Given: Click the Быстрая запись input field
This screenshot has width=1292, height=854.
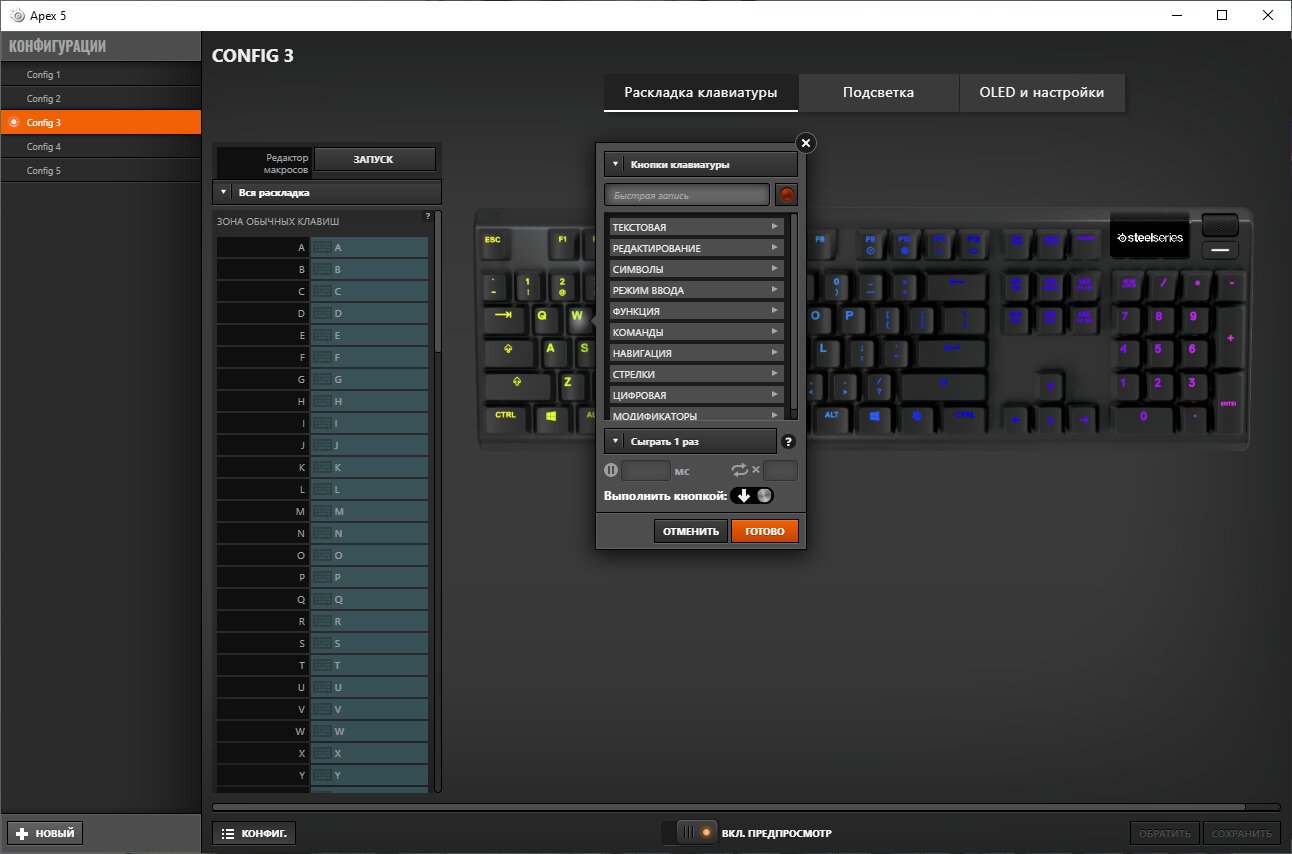Looking at the screenshot, I should [687, 195].
